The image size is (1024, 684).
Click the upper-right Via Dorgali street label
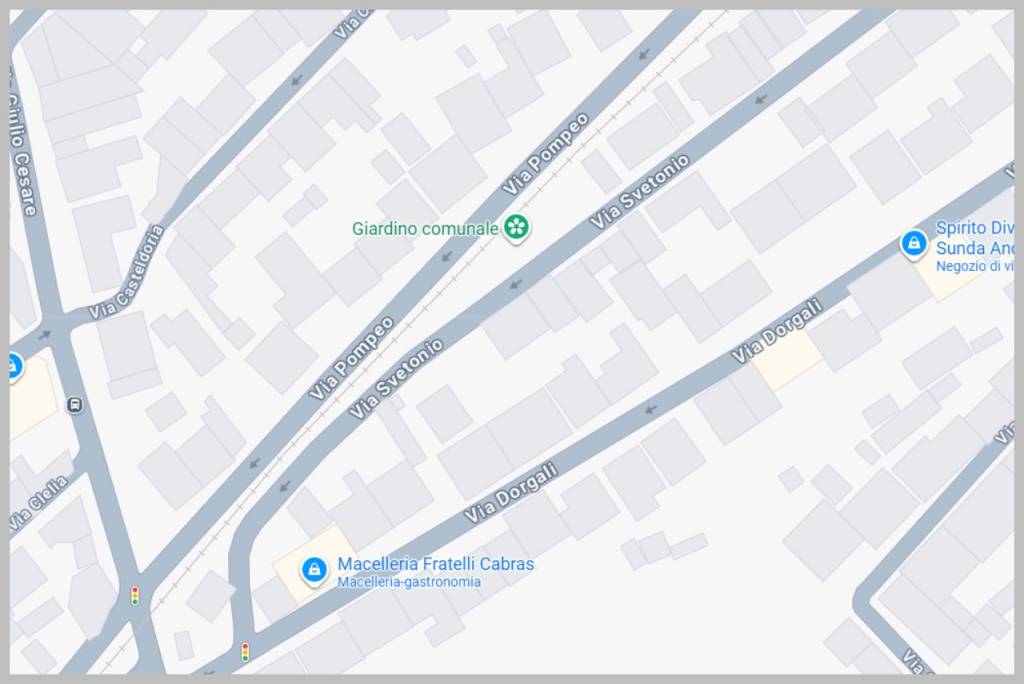(x=777, y=331)
